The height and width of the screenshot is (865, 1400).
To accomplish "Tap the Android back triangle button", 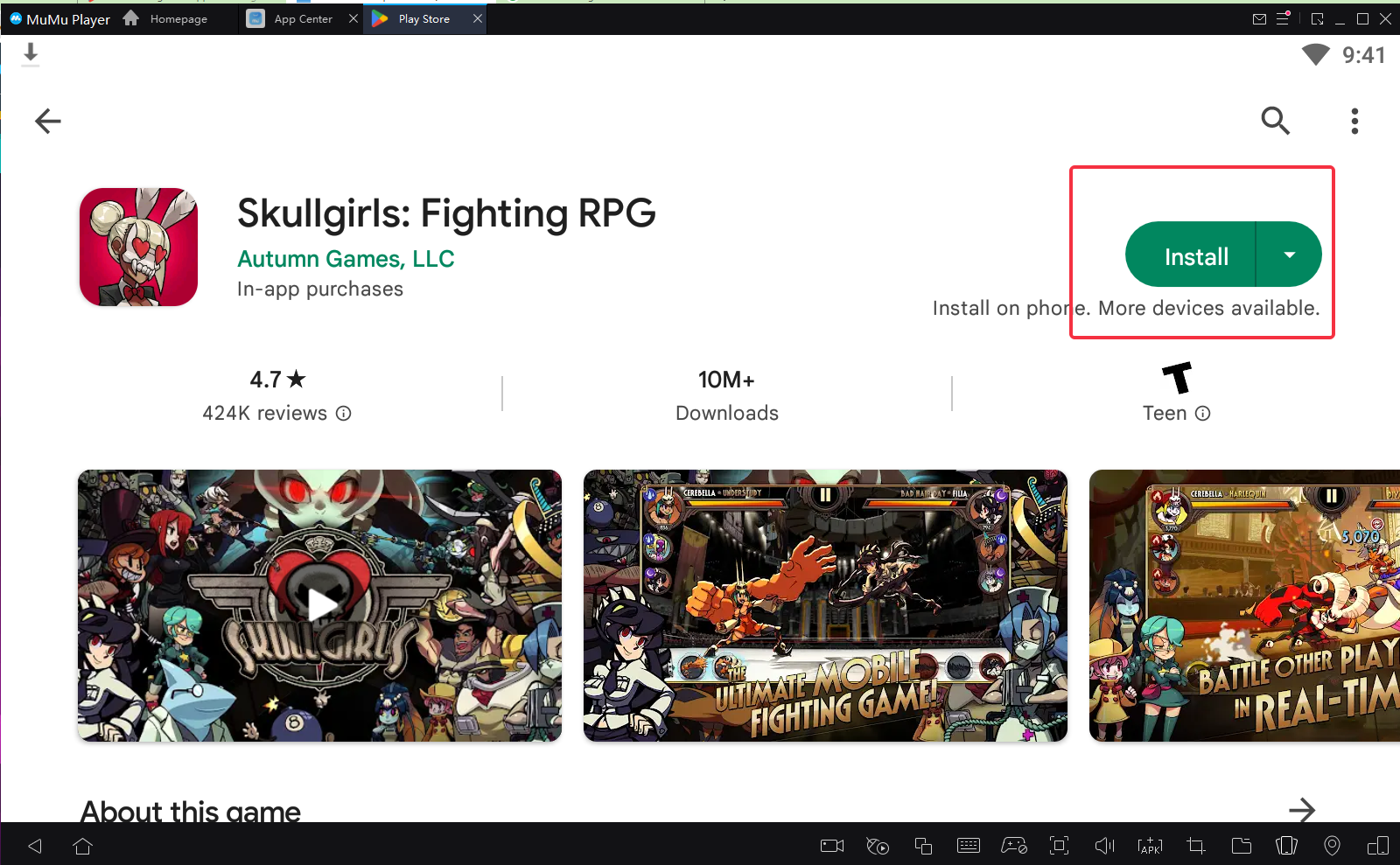I will 35,846.
